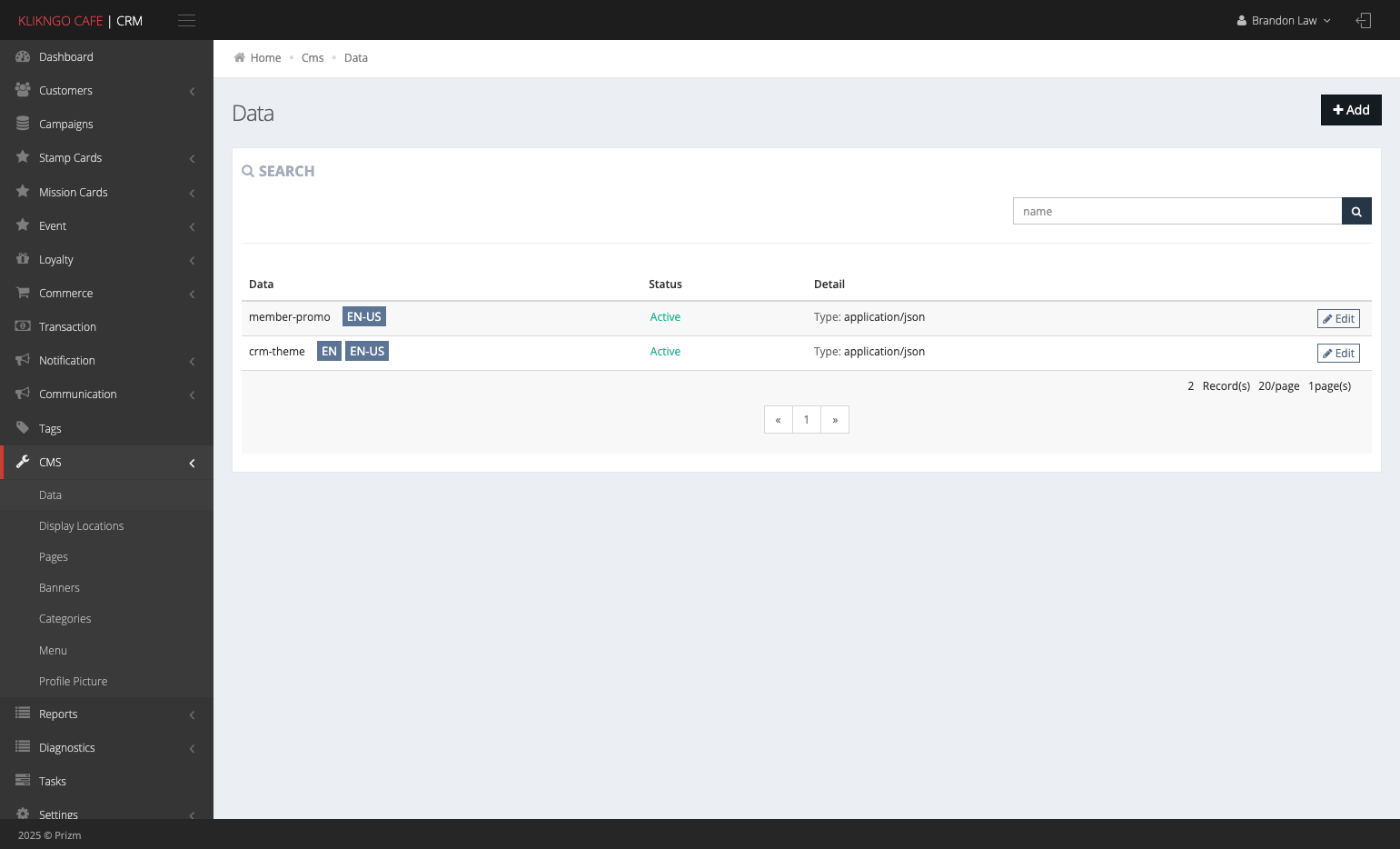Expand the Communication submenu chevron
Image resolution: width=1400 pixels, height=849 pixels.
[192, 395]
